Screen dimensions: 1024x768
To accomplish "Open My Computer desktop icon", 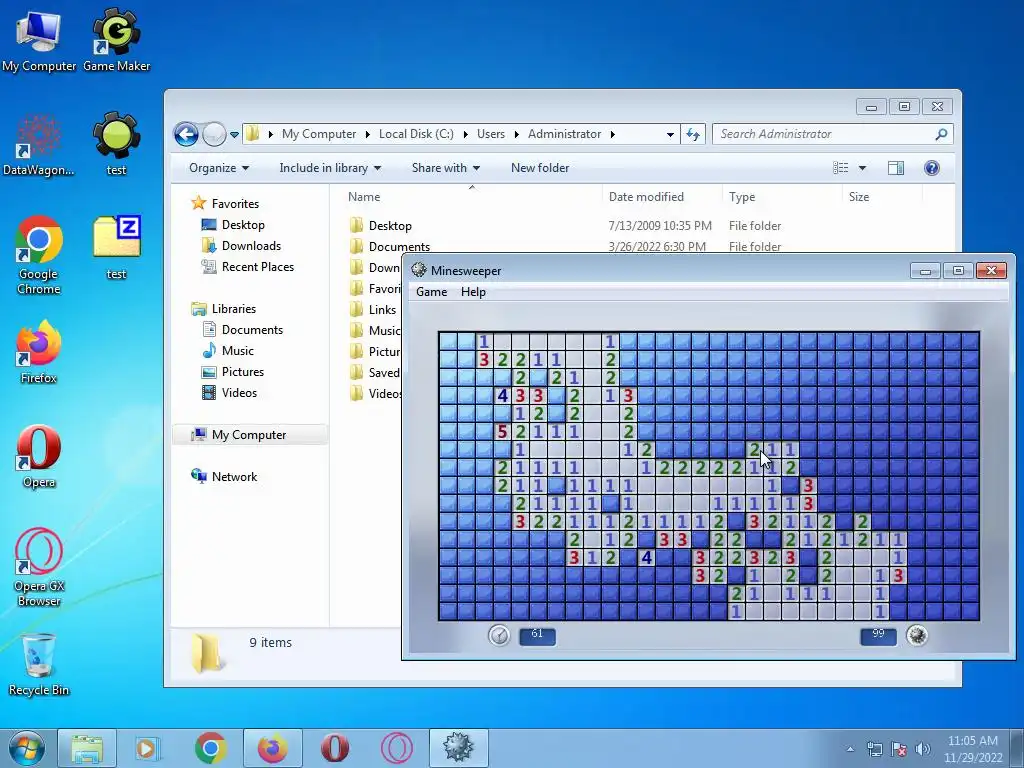I will pos(39,40).
